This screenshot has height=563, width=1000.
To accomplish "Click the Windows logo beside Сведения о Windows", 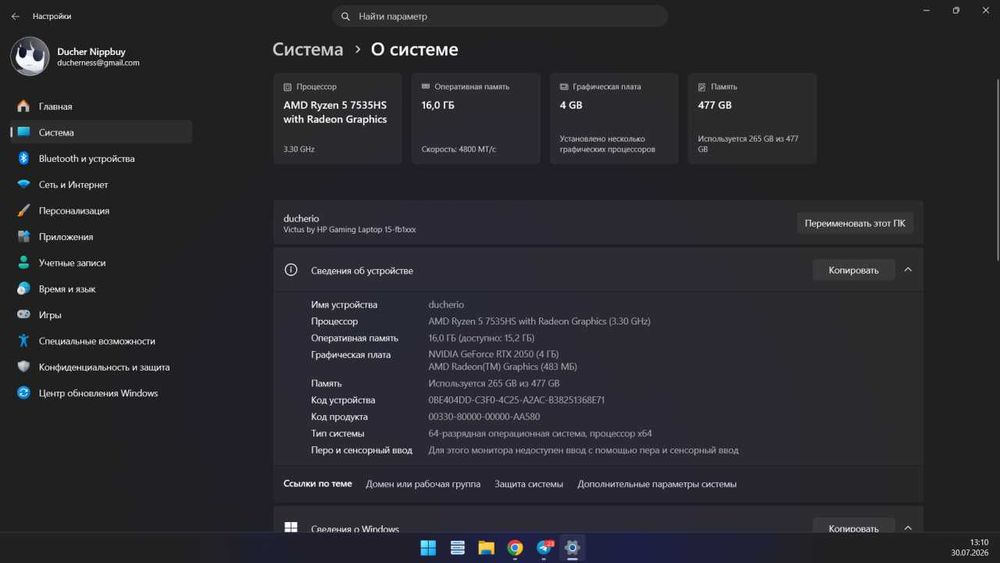I will click(291, 527).
